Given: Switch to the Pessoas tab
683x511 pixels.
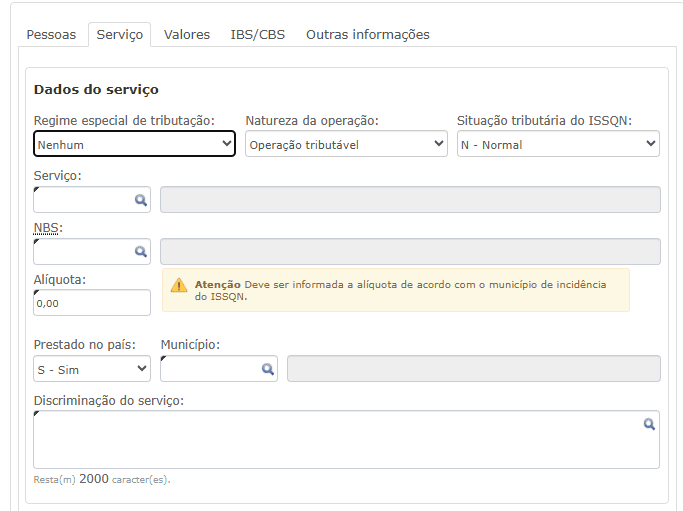Looking at the screenshot, I should click(x=51, y=34).
